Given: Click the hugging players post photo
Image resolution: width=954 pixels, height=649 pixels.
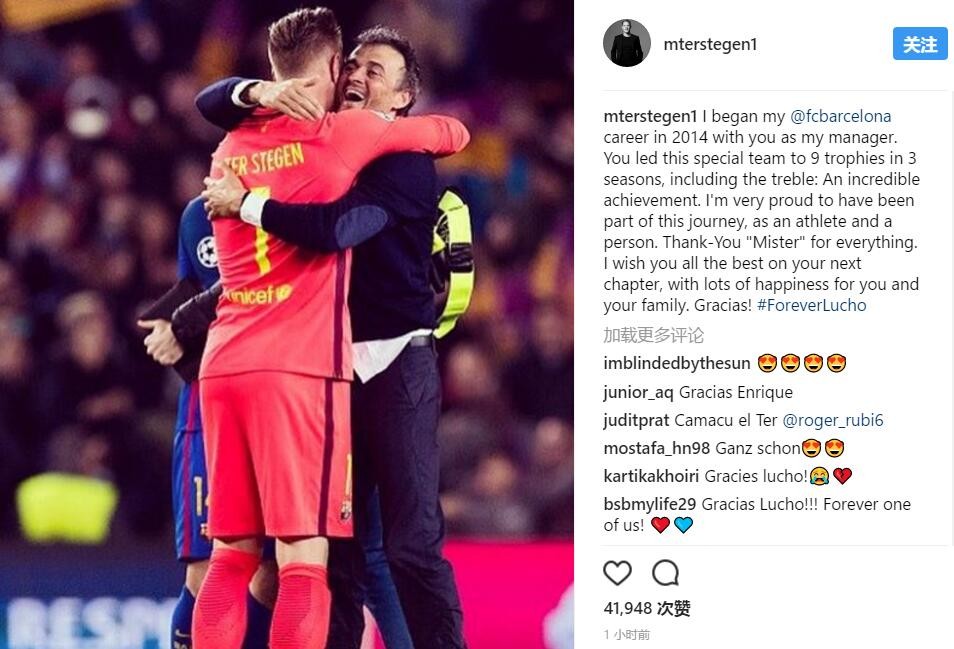Looking at the screenshot, I should pos(287,324).
